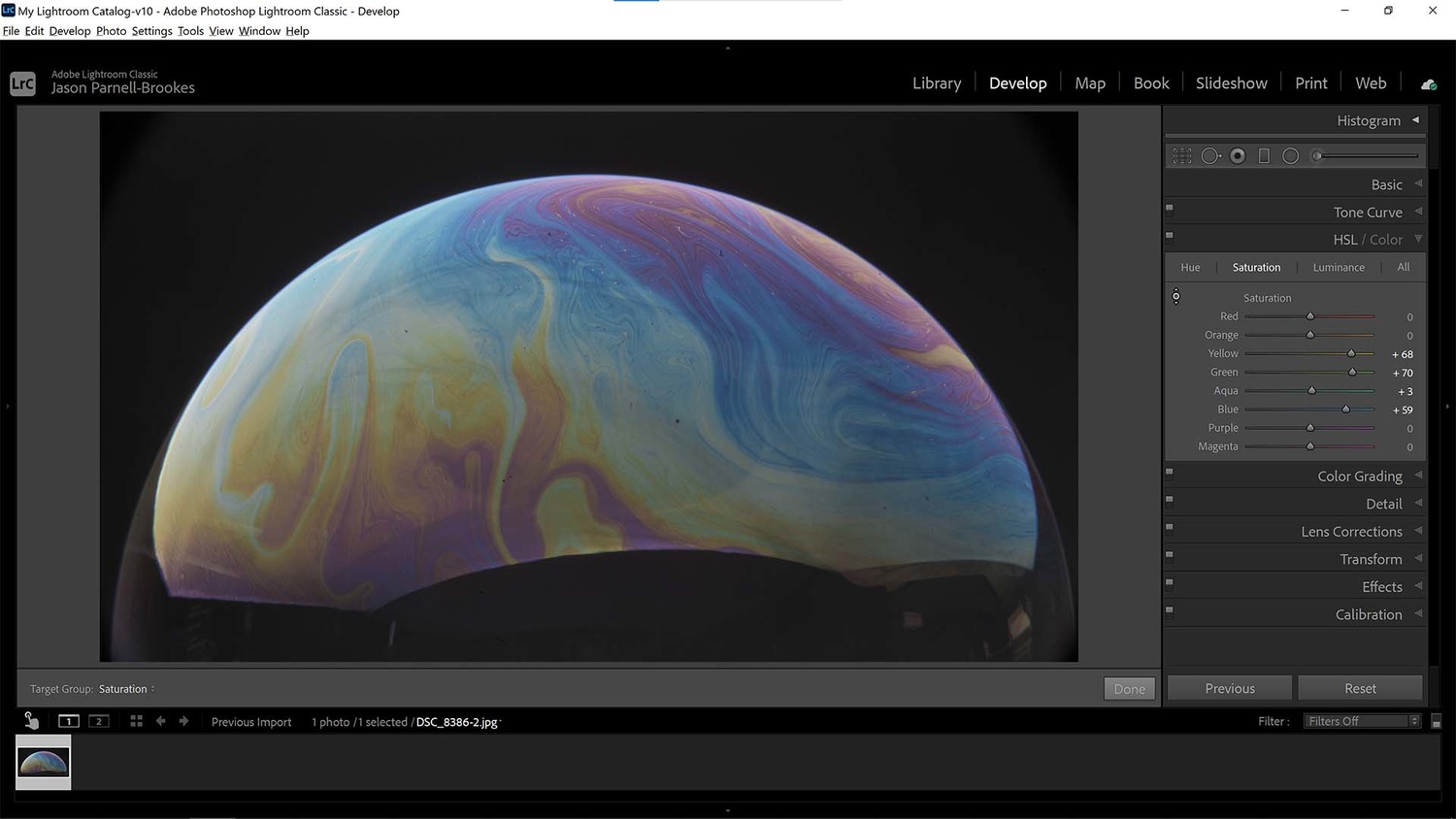Switch to main window display 1
The height and width of the screenshot is (819, 1456).
click(x=69, y=721)
